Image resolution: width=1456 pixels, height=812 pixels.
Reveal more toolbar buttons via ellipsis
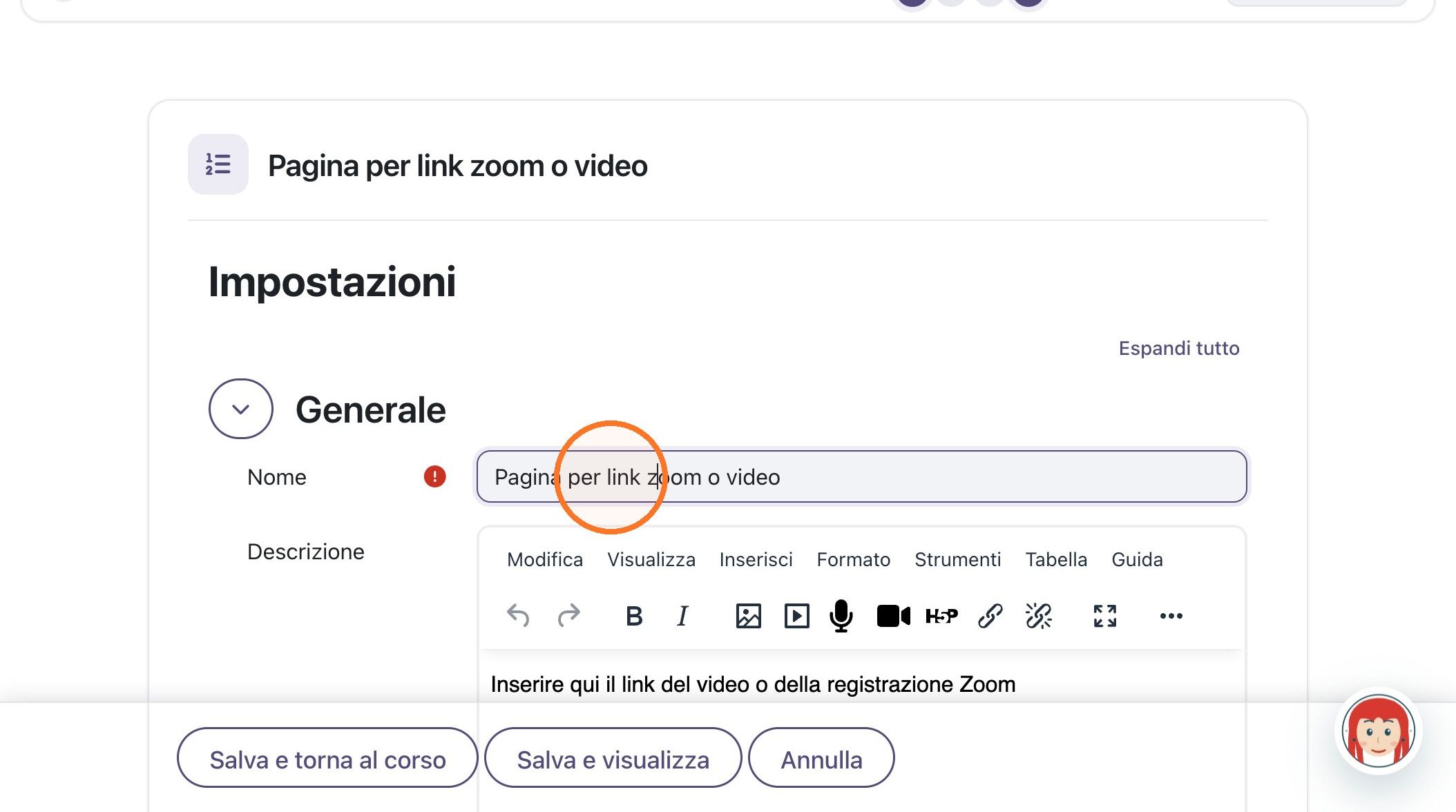pos(1171,616)
